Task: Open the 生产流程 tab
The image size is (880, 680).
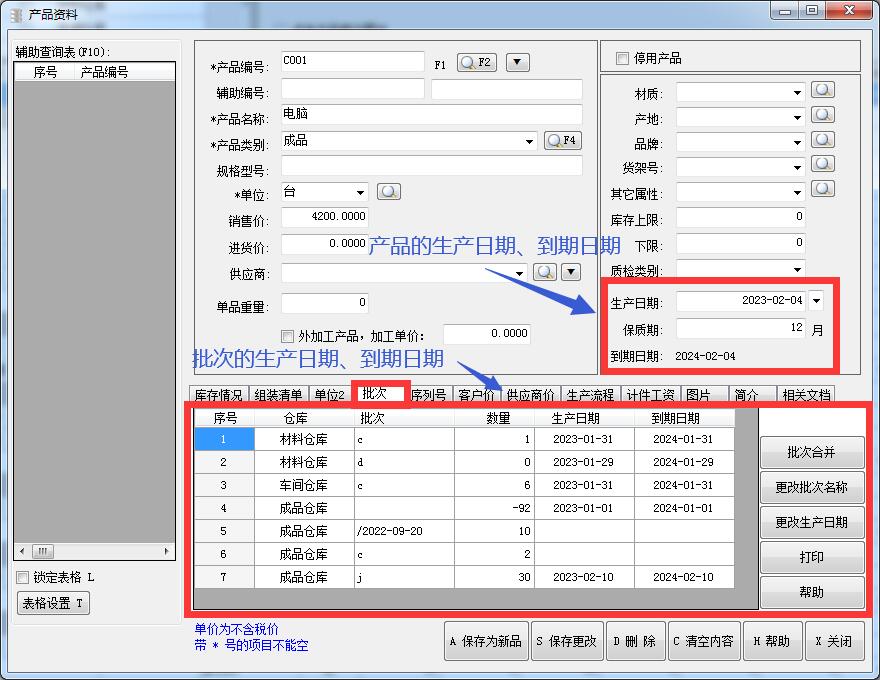Action: pyautogui.click(x=589, y=395)
